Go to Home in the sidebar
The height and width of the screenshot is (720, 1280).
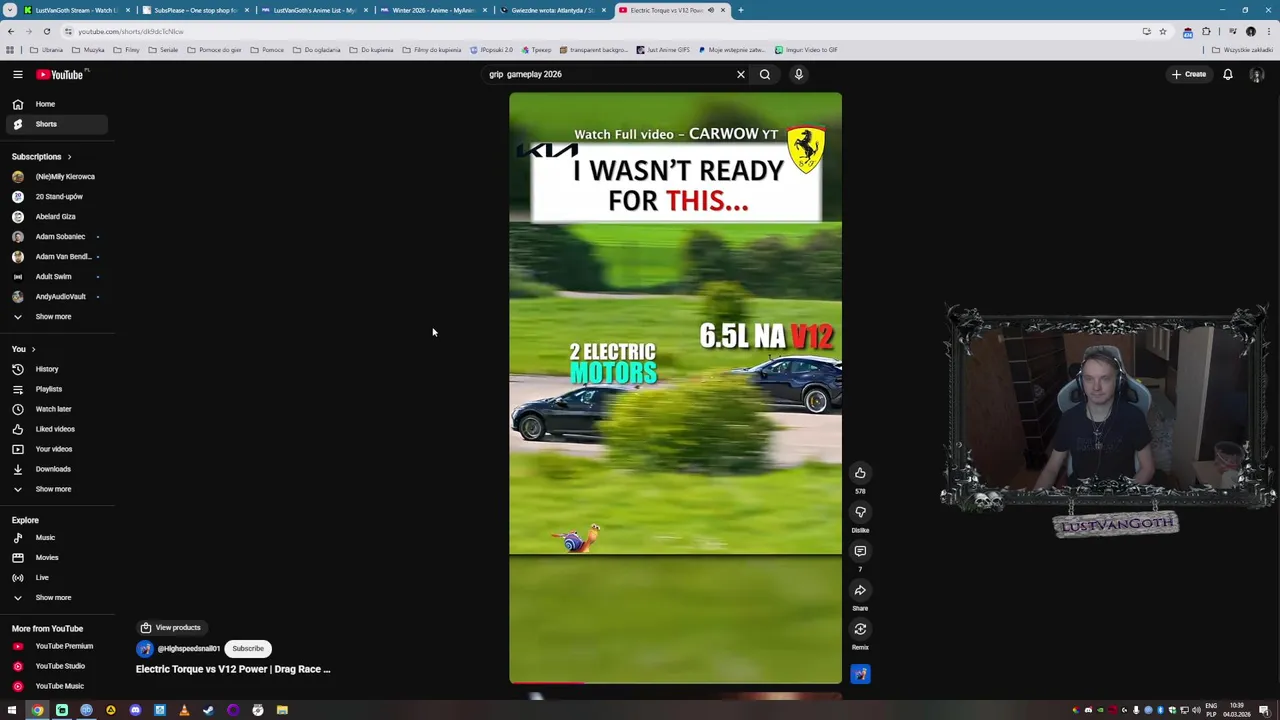click(x=55, y=104)
